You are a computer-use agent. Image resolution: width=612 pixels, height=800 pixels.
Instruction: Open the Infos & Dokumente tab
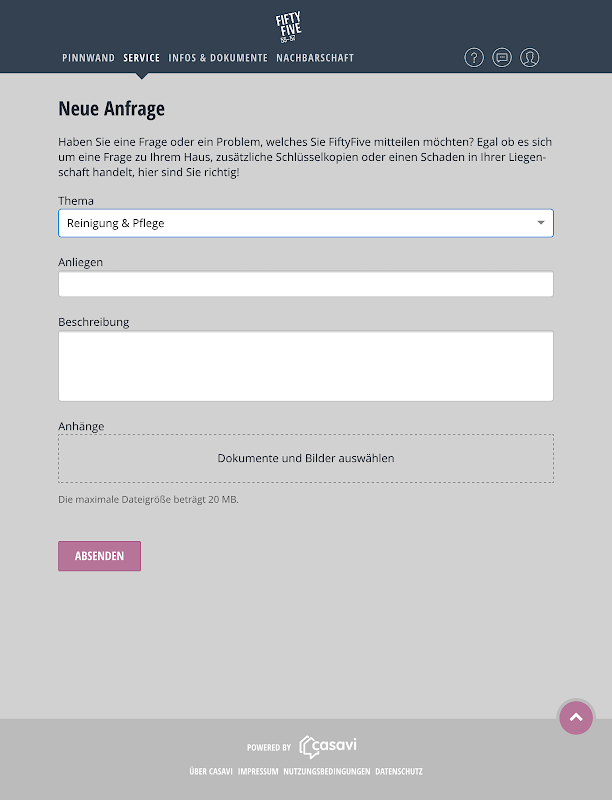tap(218, 58)
